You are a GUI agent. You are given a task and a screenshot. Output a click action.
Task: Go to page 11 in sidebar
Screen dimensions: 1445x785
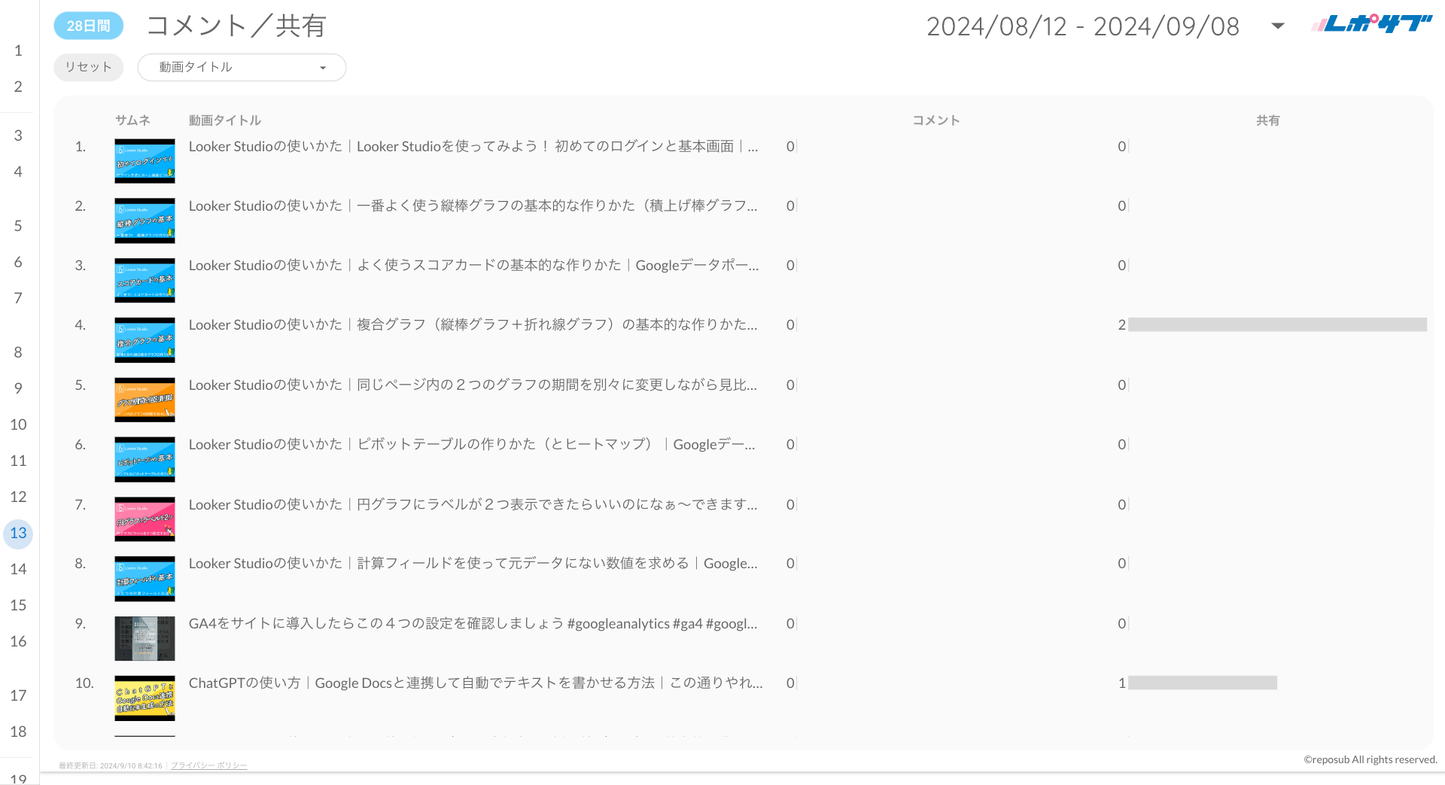click(x=18, y=460)
